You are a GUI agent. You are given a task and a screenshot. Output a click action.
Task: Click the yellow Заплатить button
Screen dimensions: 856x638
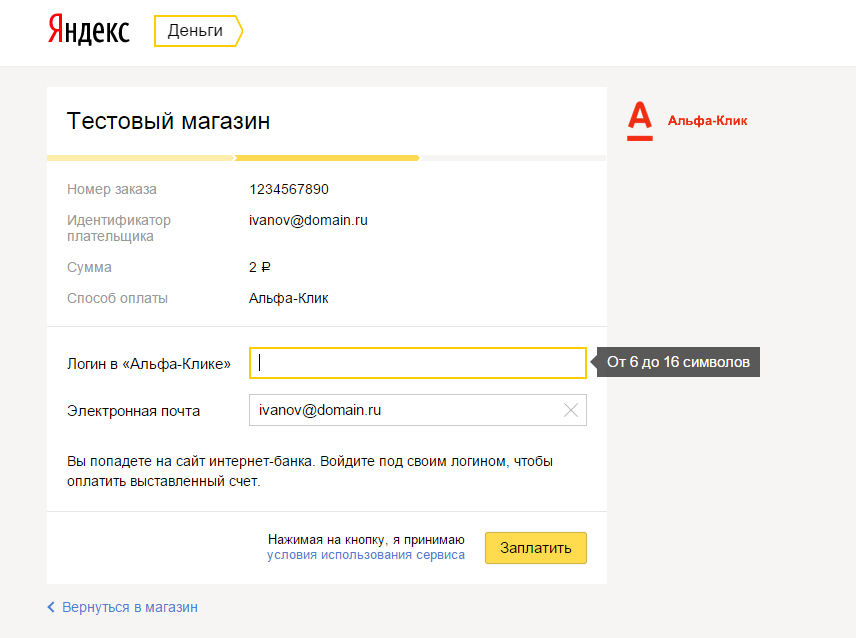pos(536,547)
